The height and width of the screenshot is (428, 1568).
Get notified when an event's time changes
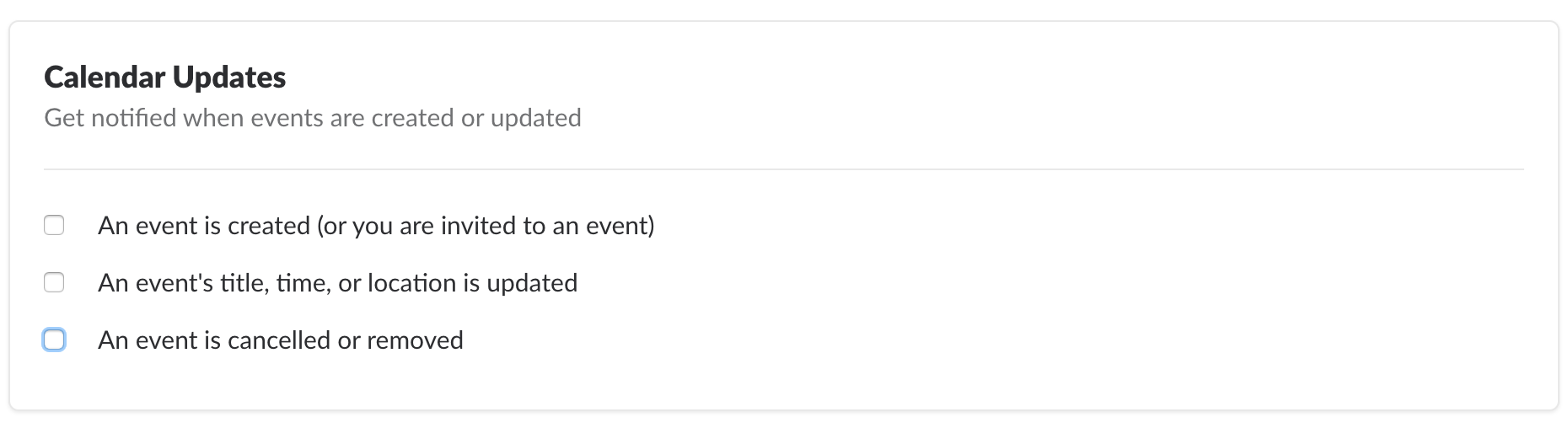pos(54,282)
